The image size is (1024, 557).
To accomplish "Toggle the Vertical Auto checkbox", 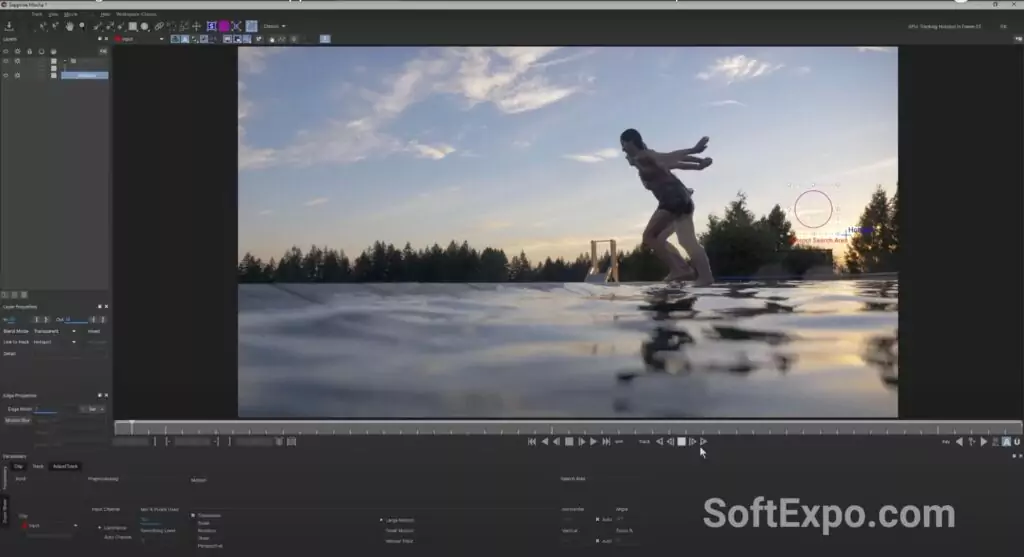I will [598, 541].
